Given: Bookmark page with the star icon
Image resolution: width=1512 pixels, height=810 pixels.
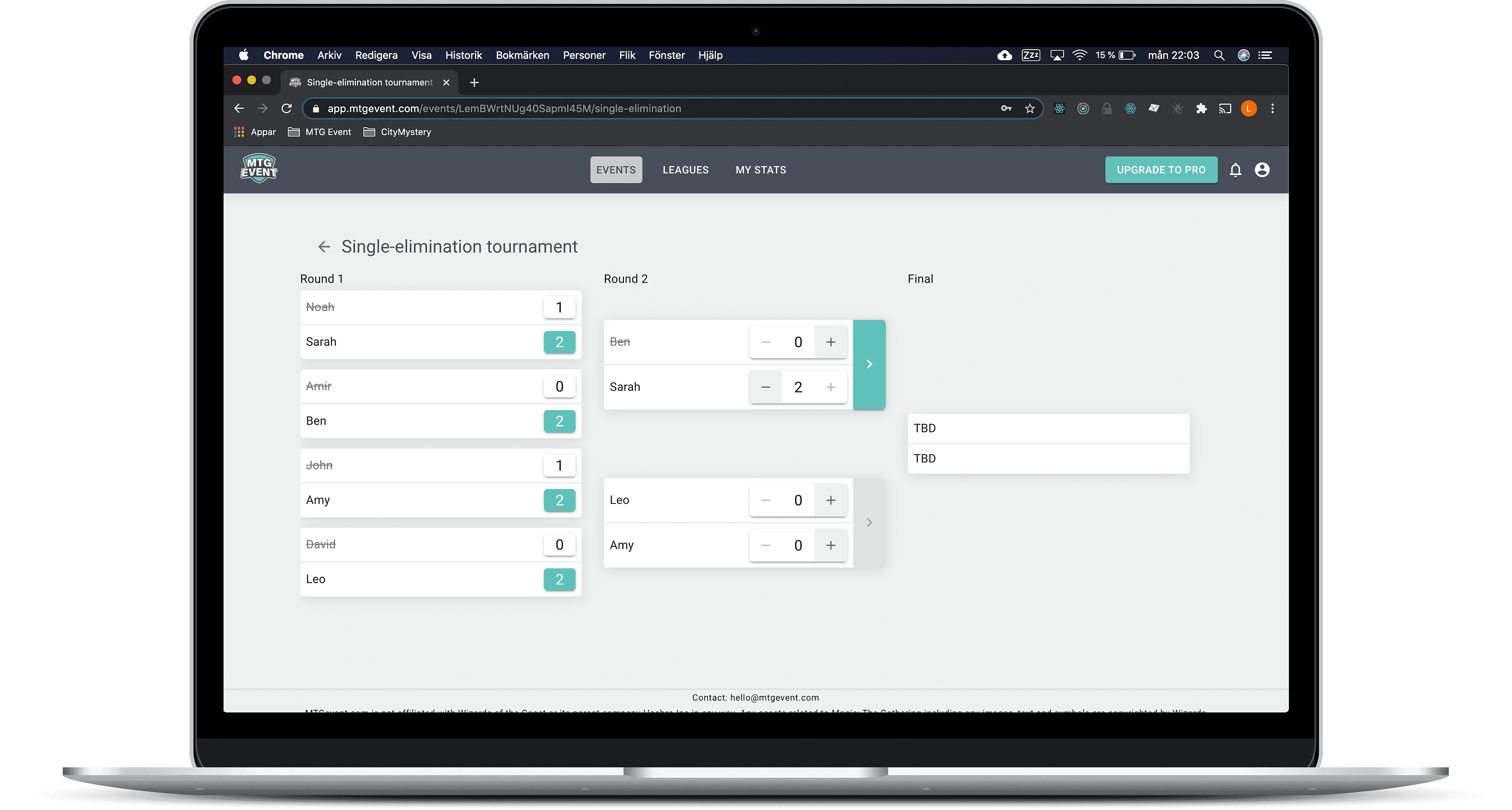Looking at the screenshot, I should coord(1030,108).
